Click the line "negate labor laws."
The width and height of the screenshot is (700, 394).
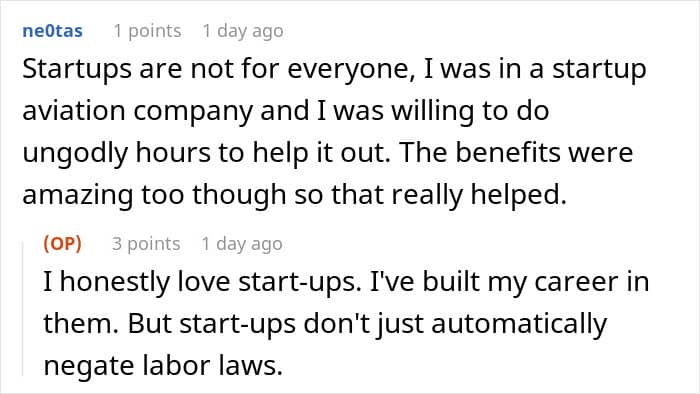click(163, 365)
